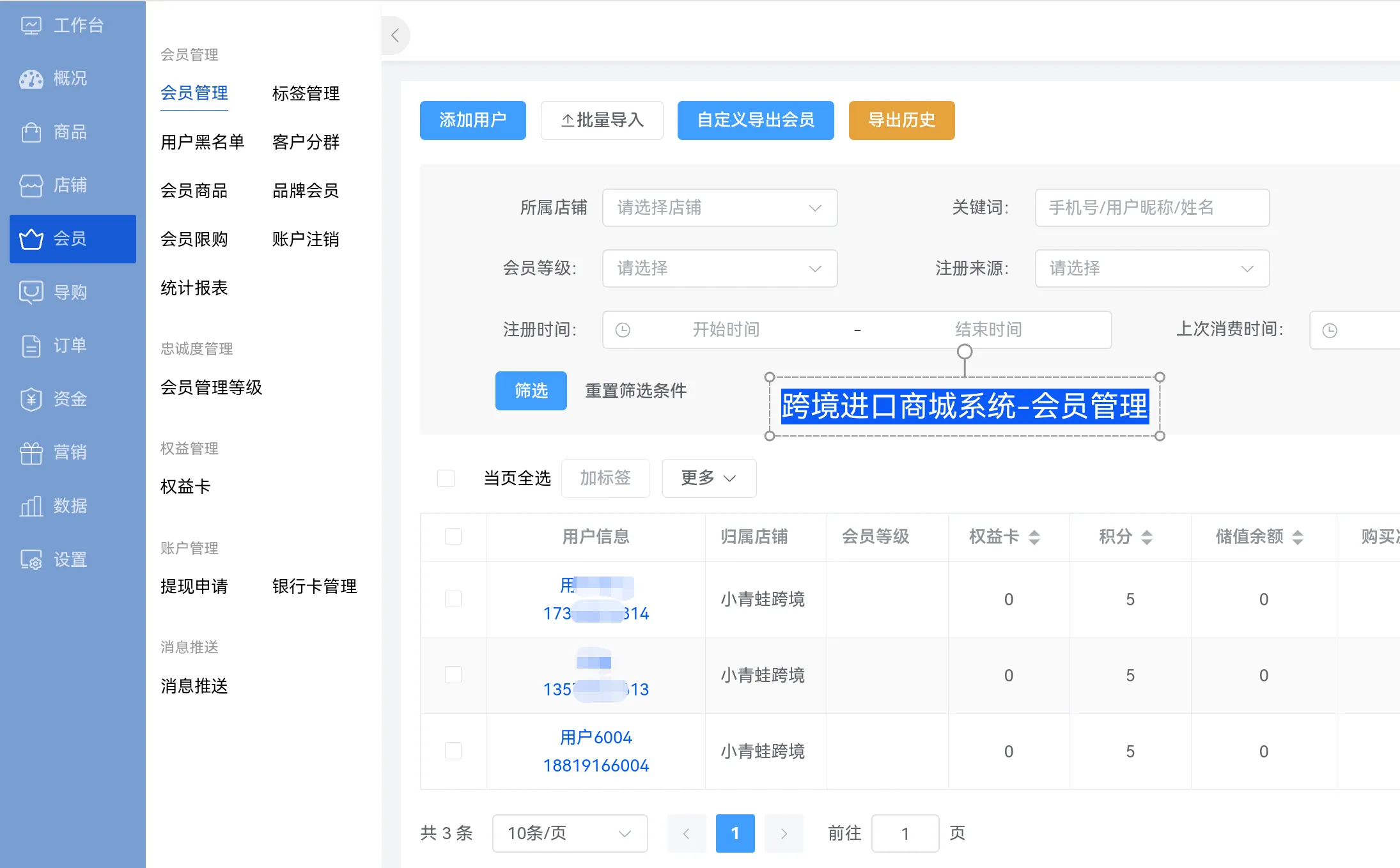1400x868 pixels.
Task: Open the 注册来源 dropdown
Action: (1152, 268)
